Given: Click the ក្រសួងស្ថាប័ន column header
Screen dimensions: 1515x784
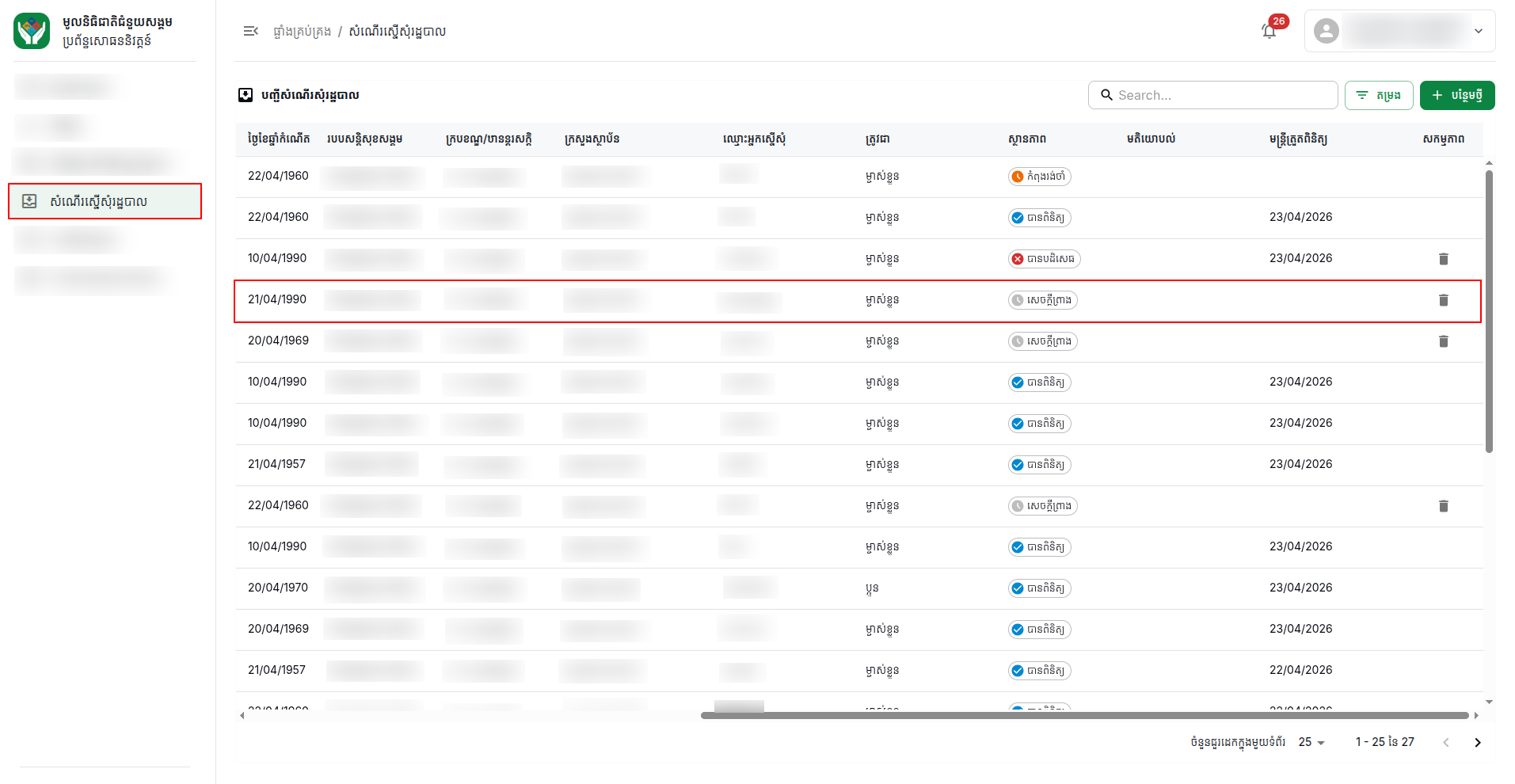Looking at the screenshot, I should [x=592, y=139].
